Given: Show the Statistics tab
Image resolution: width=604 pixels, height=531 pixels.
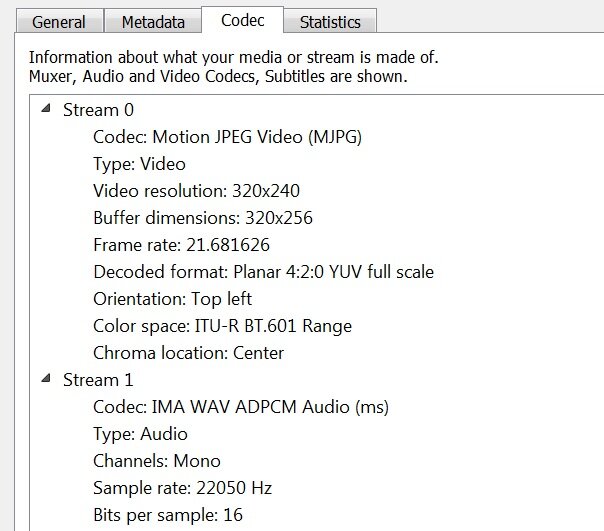Looking at the screenshot, I should (330, 22).
